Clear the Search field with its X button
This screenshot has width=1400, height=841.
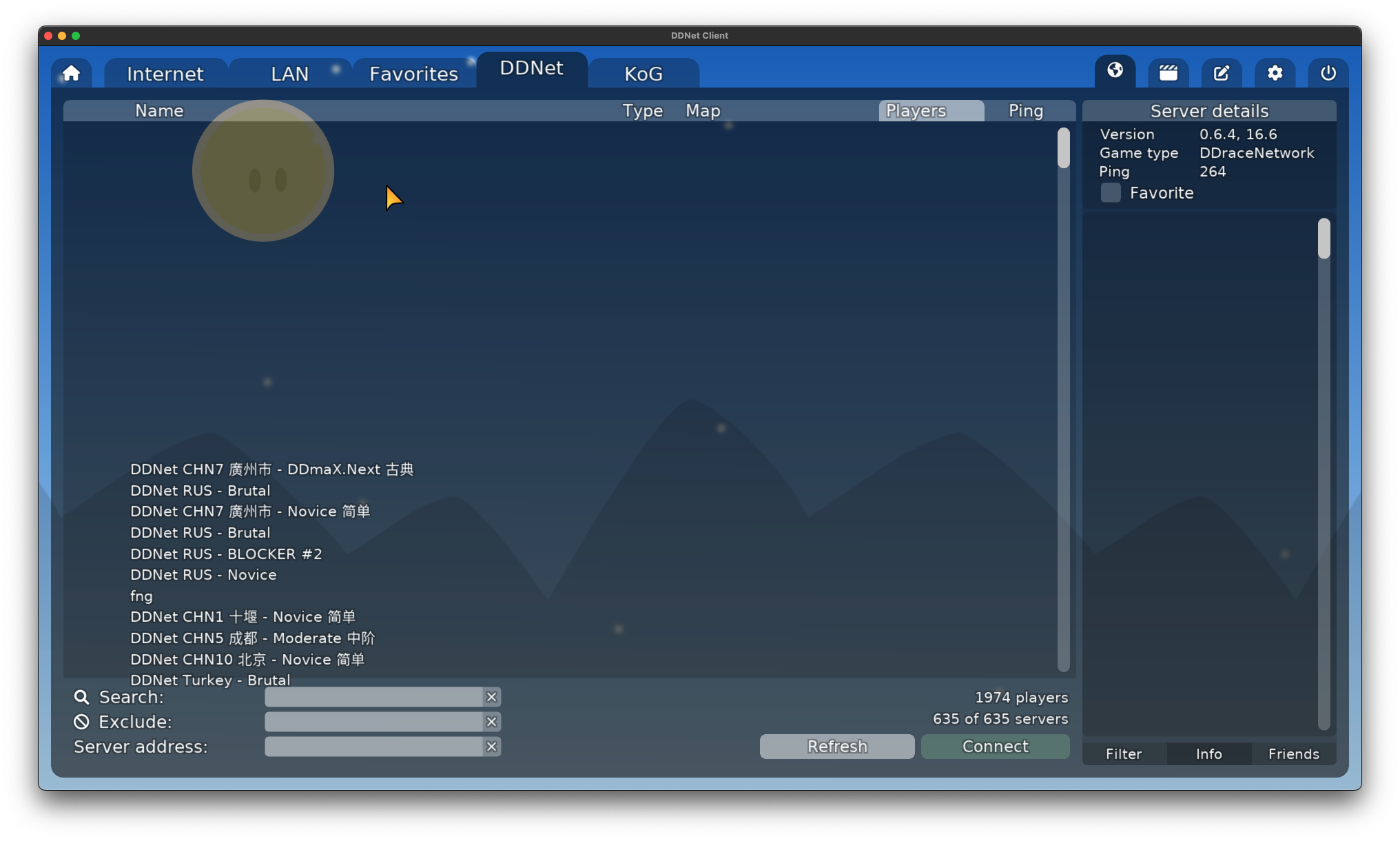coord(491,697)
